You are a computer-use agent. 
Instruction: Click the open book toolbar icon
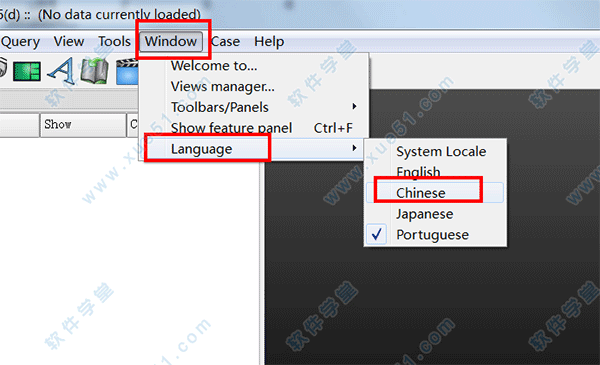(94, 70)
